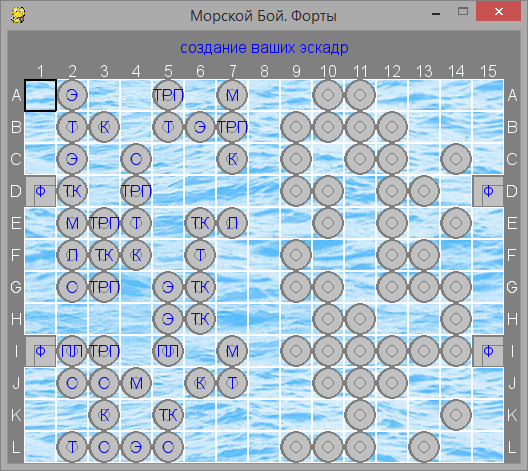The height and width of the screenshot is (471, 528).
Task: Click the blank piece at H14
Action: coord(456,319)
